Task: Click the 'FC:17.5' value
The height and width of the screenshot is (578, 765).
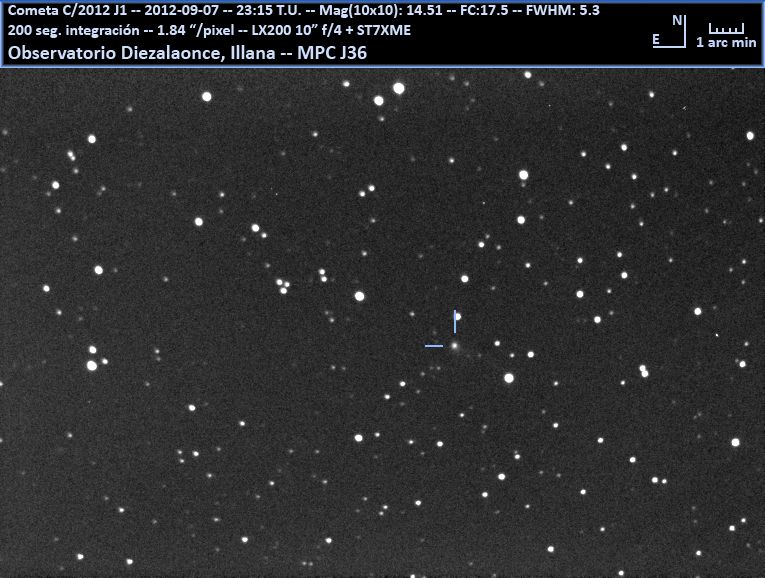Action: tap(484, 10)
